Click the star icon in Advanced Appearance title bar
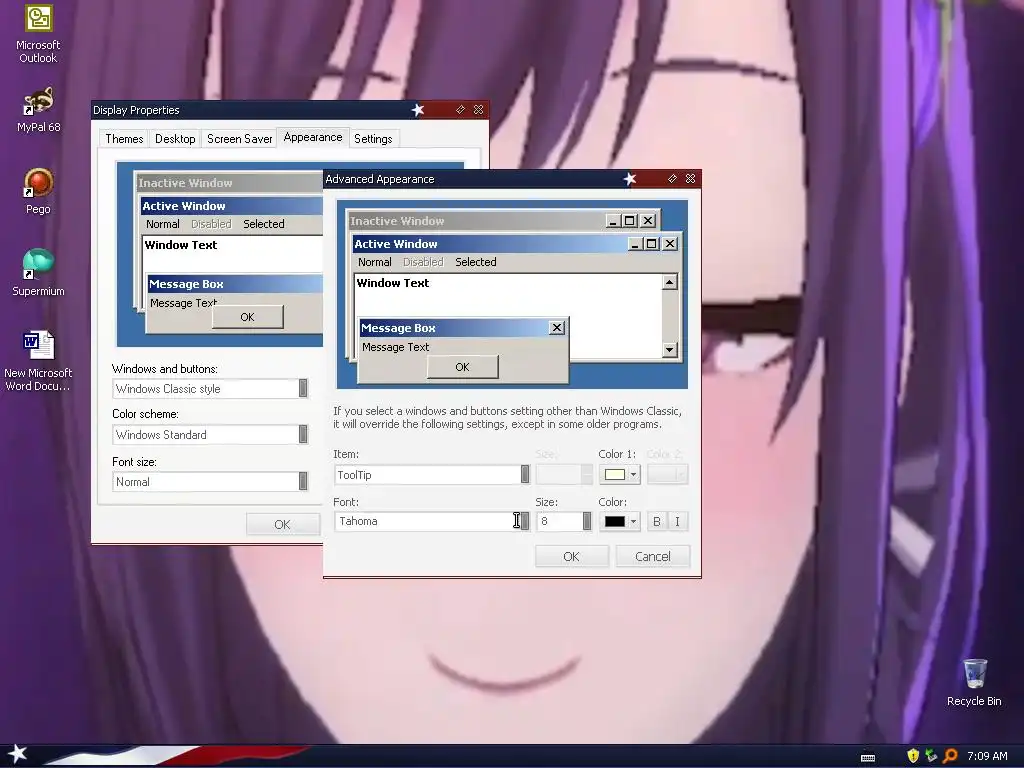Screen dimensions: 1024x768 pyautogui.click(x=630, y=178)
